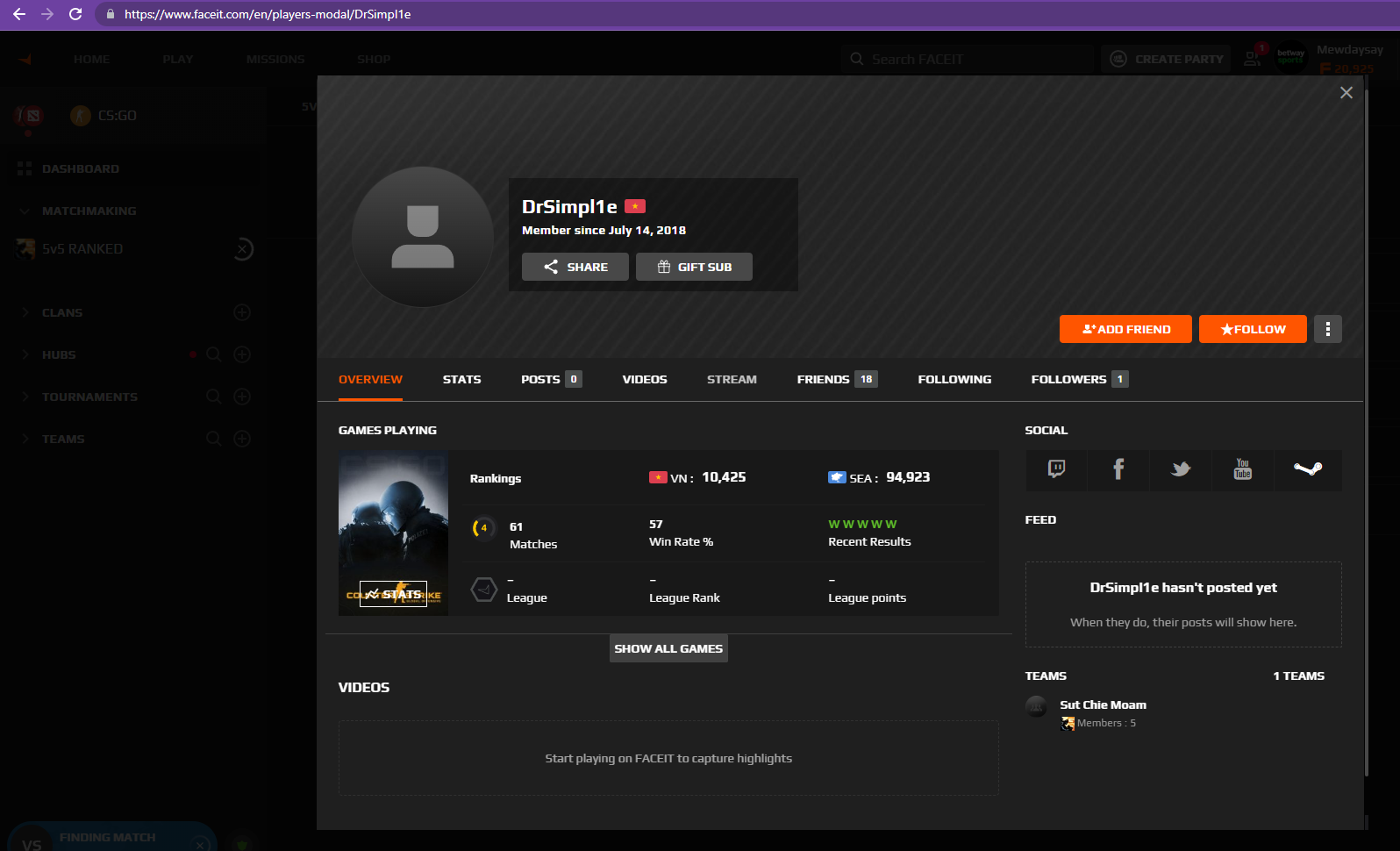The width and height of the screenshot is (1400, 851).
Task: Open the Facebook social link
Action: (x=1118, y=469)
